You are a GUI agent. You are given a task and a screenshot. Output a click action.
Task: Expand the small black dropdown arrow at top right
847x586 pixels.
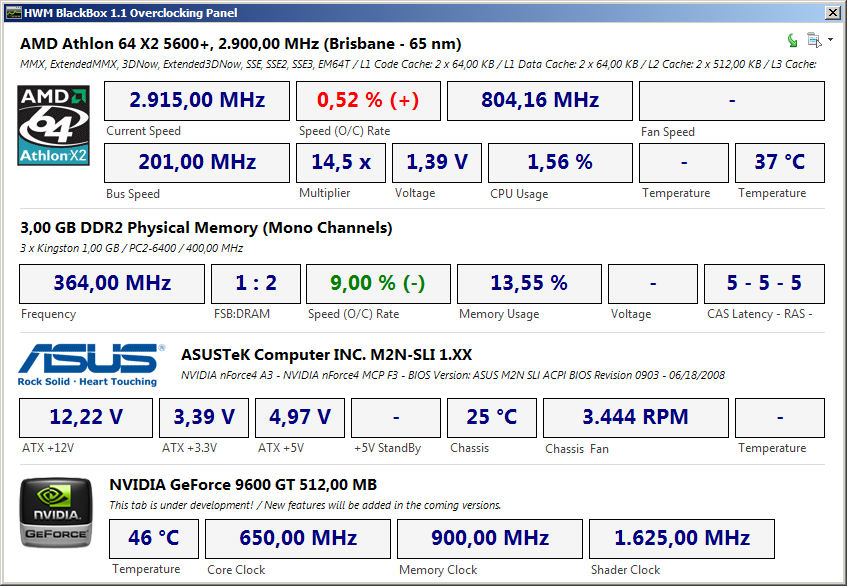click(x=830, y=39)
